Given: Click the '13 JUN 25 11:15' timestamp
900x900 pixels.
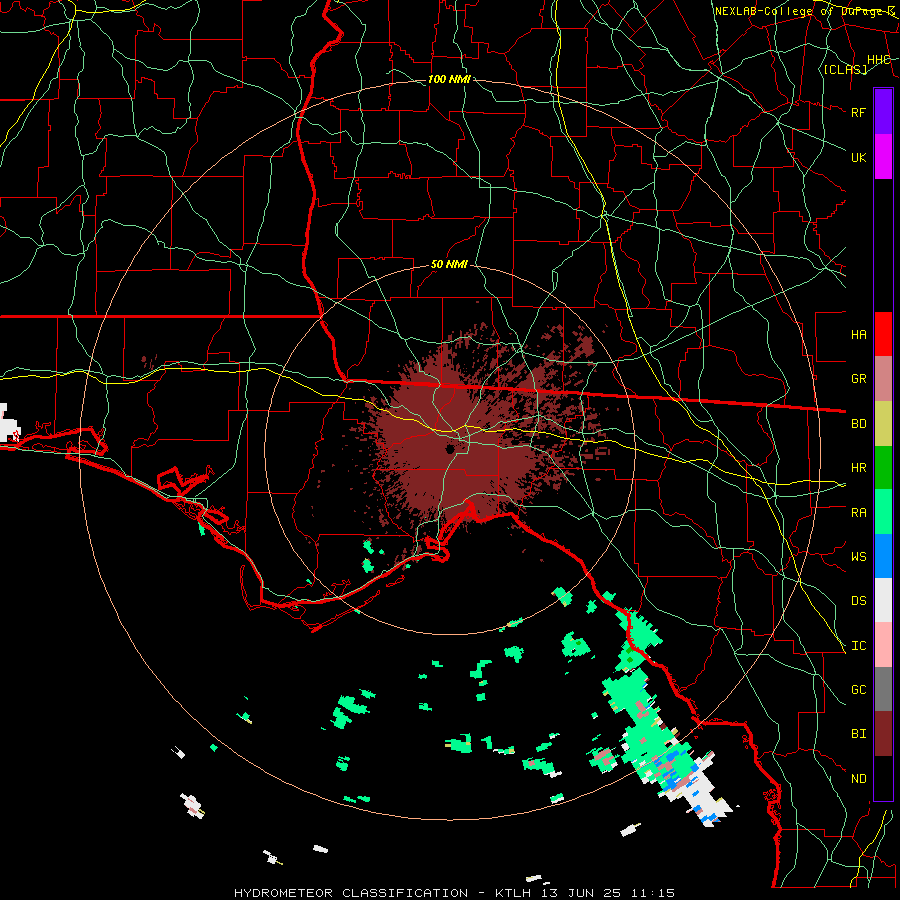Looking at the screenshot, I should 610,893.
